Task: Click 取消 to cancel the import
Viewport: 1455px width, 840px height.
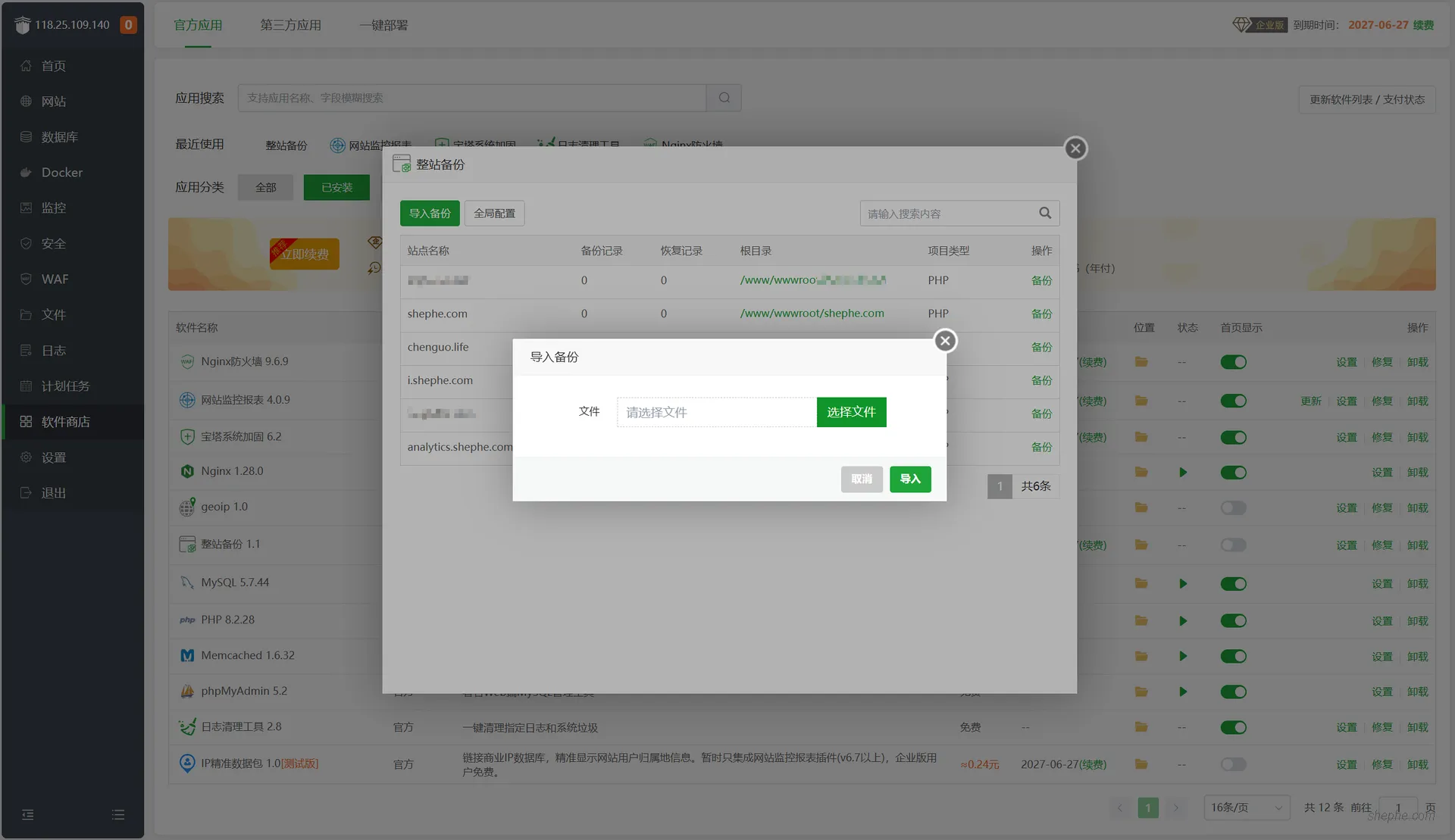Action: coord(862,479)
